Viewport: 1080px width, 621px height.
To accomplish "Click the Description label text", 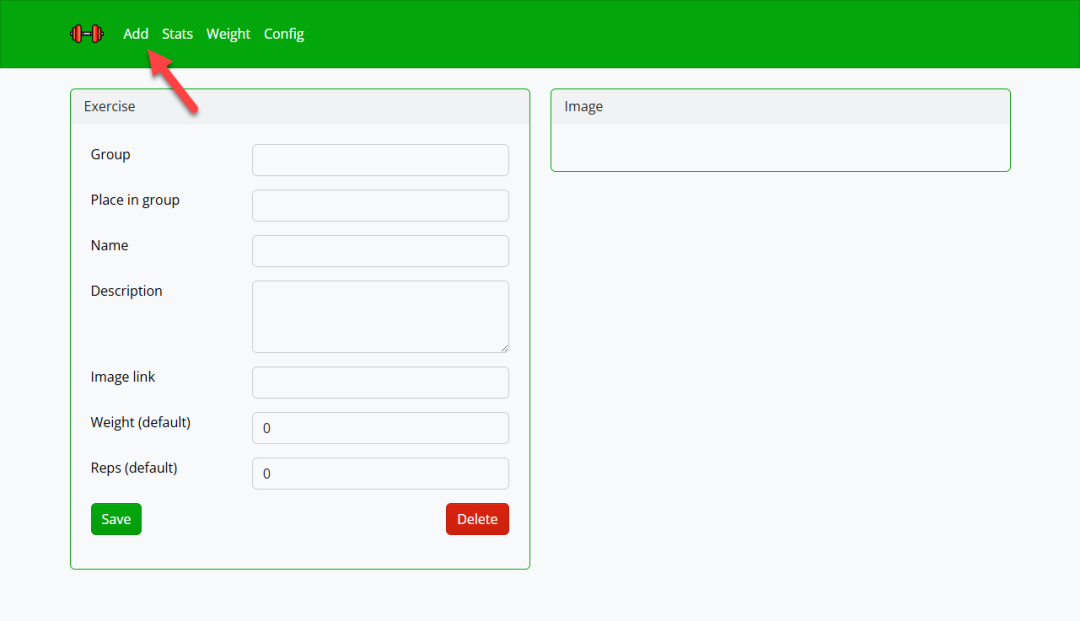I will (x=127, y=291).
